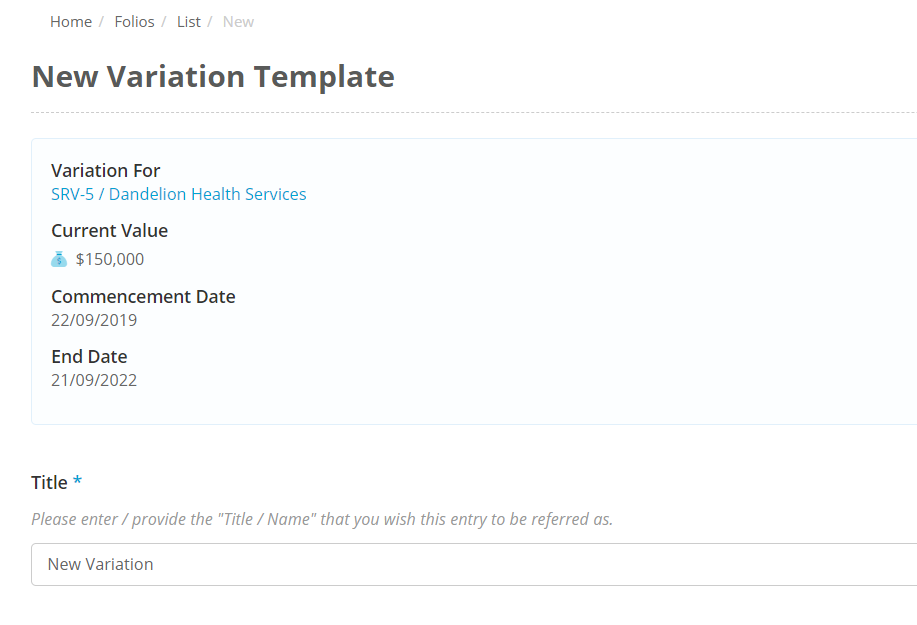
Task: Click the New breadcrumb item
Action: (239, 22)
